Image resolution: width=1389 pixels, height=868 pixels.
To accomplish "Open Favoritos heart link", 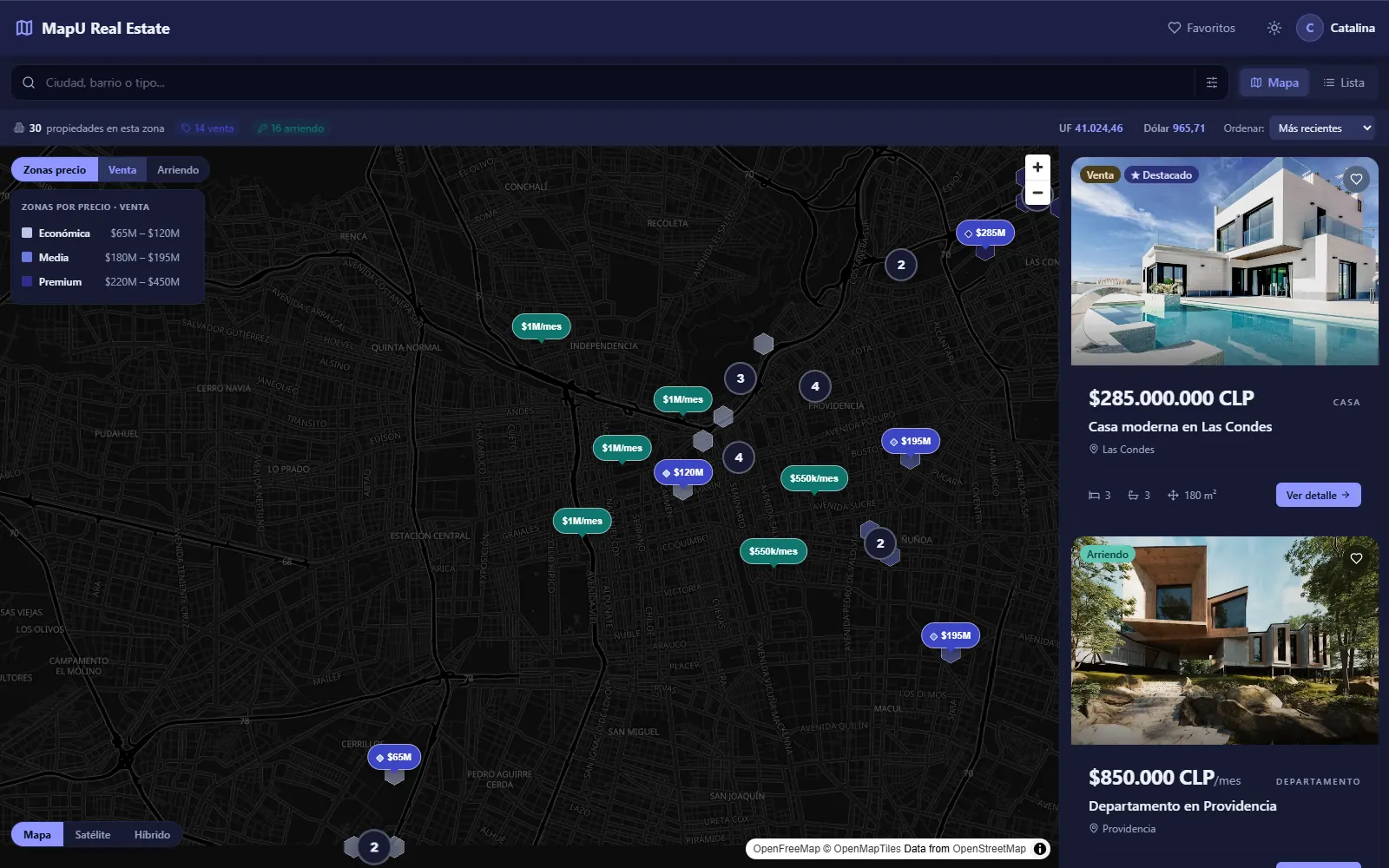I will pyautogui.click(x=1201, y=28).
